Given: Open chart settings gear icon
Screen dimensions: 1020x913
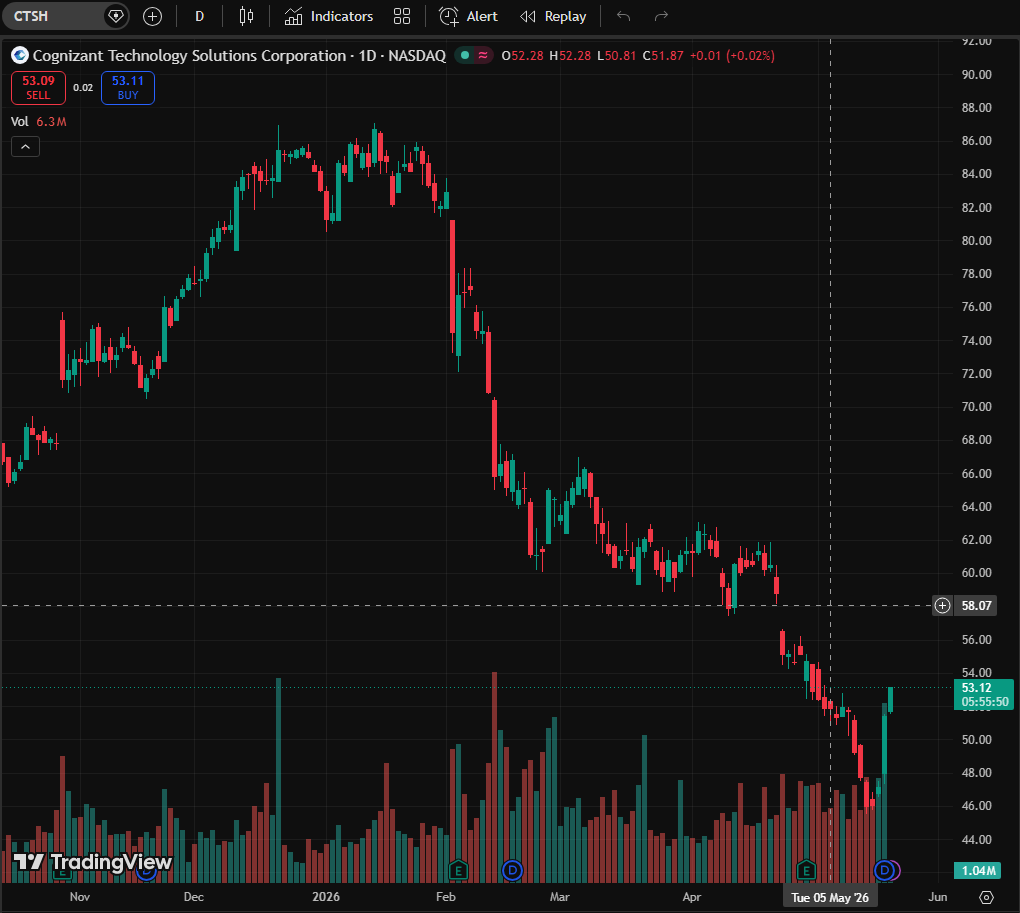Looking at the screenshot, I should click(x=986, y=897).
